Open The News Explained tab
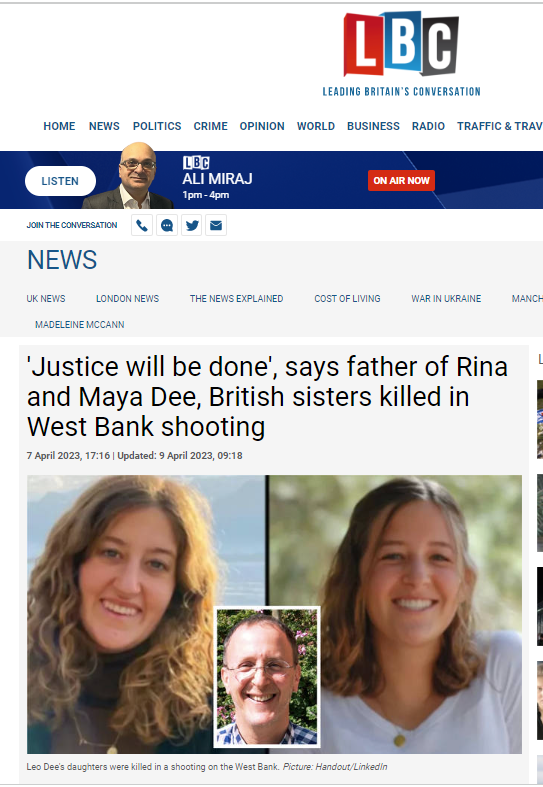The width and height of the screenshot is (543, 787). [x=236, y=299]
